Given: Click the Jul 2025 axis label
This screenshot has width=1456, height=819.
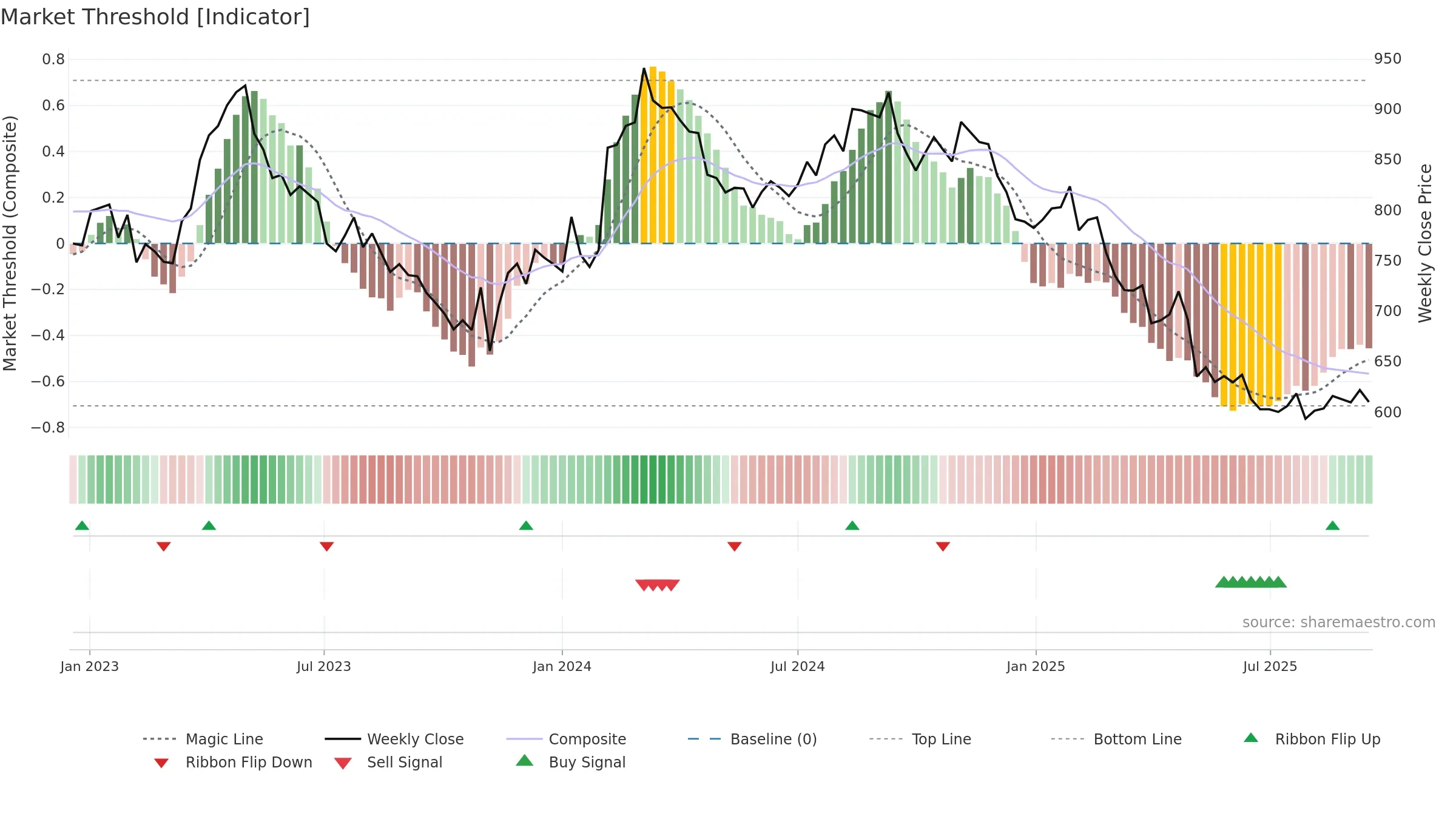Looking at the screenshot, I should point(1270,666).
